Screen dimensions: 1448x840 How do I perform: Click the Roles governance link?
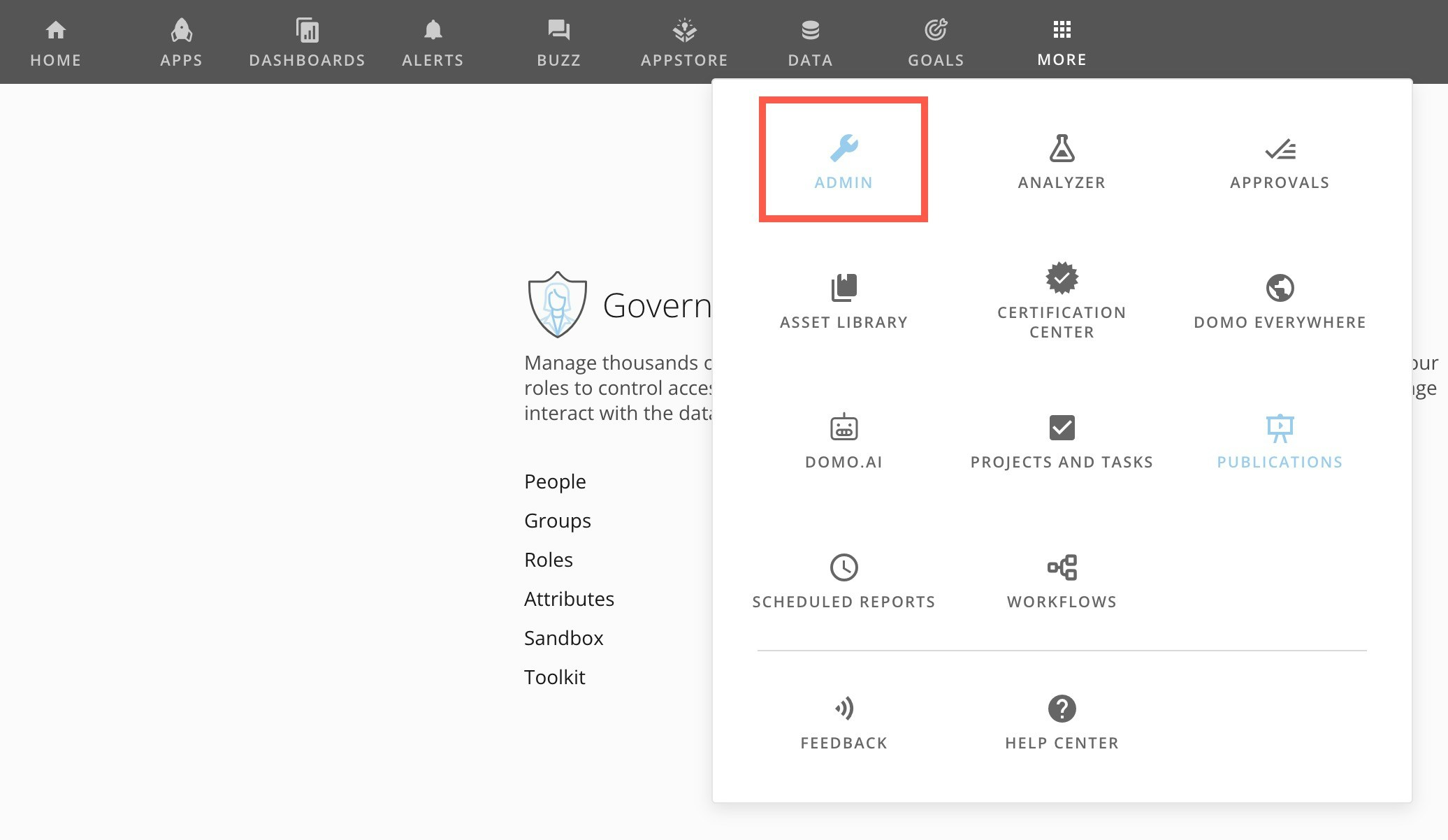[548, 560]
